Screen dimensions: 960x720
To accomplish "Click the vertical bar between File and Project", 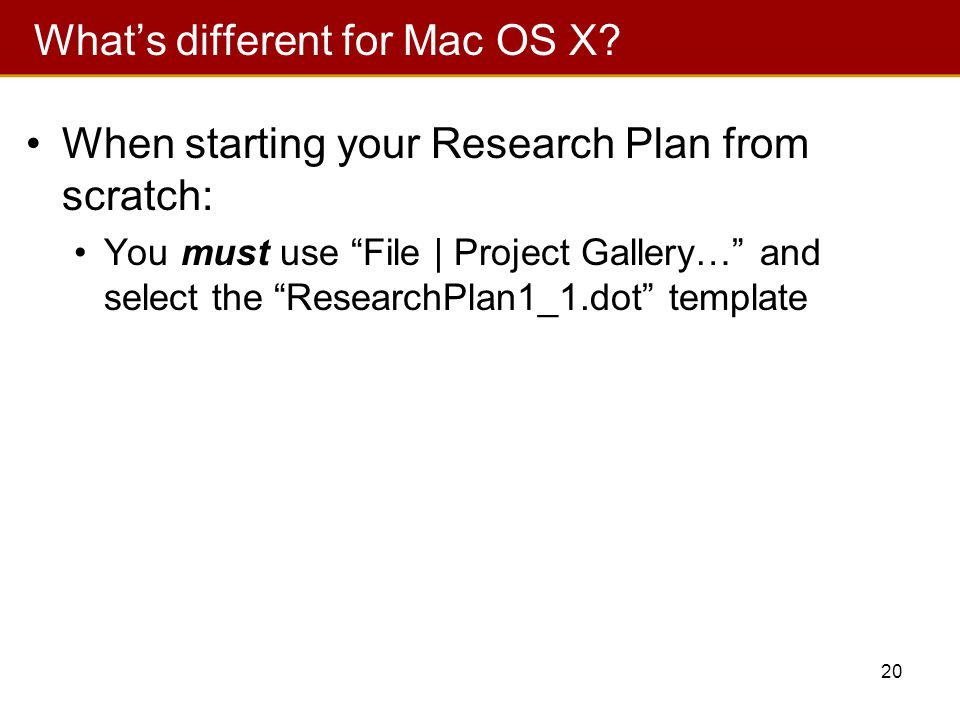I will [x=438, y=253].
